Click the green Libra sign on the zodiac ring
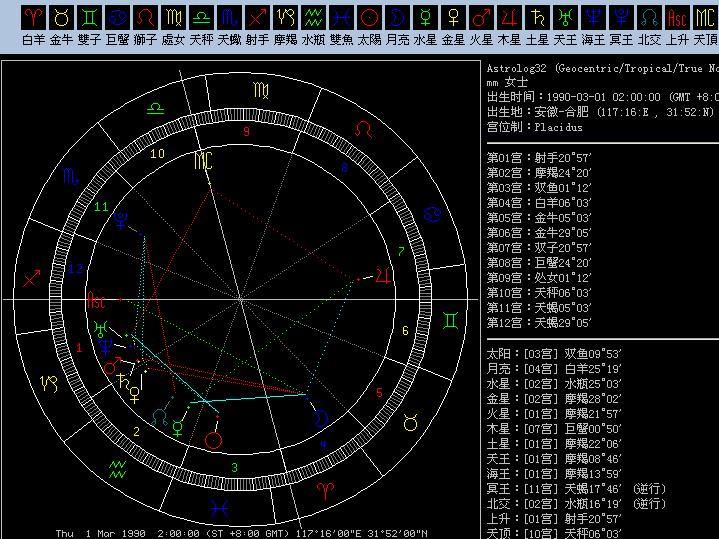Screen dimensions: 719x539 (155, 109)
